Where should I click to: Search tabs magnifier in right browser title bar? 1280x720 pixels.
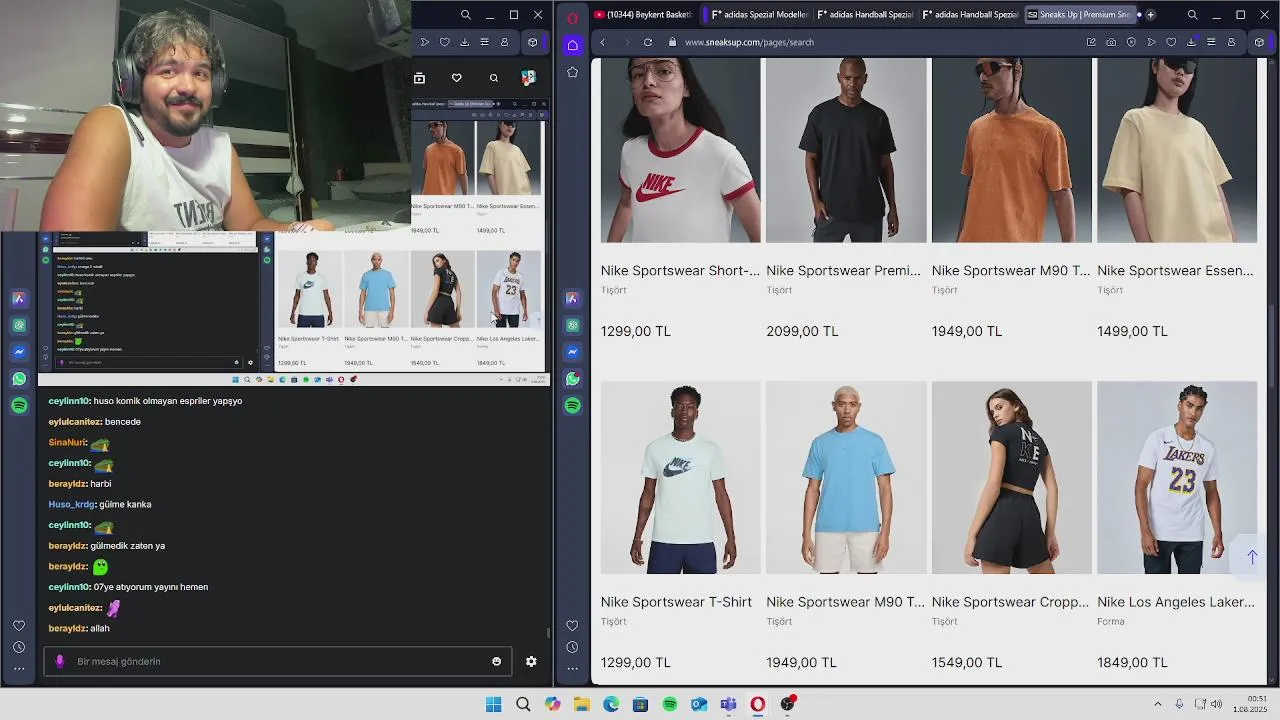click(x=1192, y=15)
